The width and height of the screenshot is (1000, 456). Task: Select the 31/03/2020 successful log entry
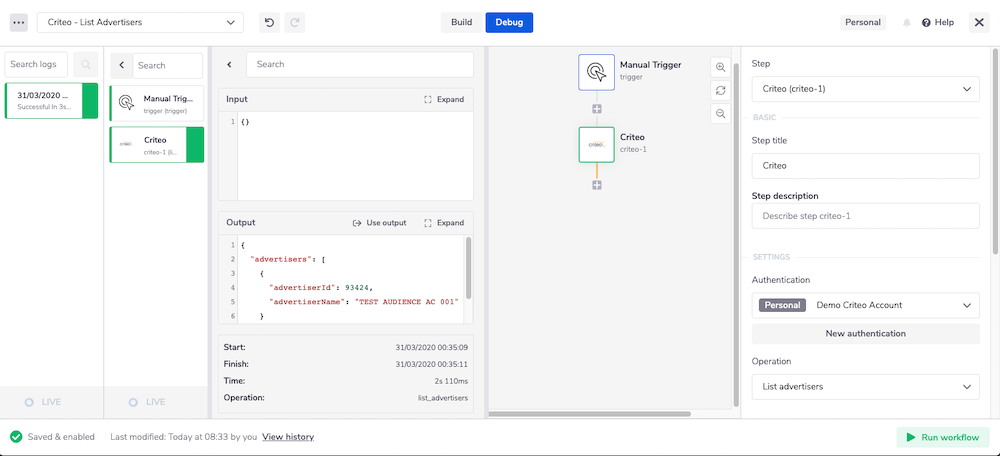(52, 101)
